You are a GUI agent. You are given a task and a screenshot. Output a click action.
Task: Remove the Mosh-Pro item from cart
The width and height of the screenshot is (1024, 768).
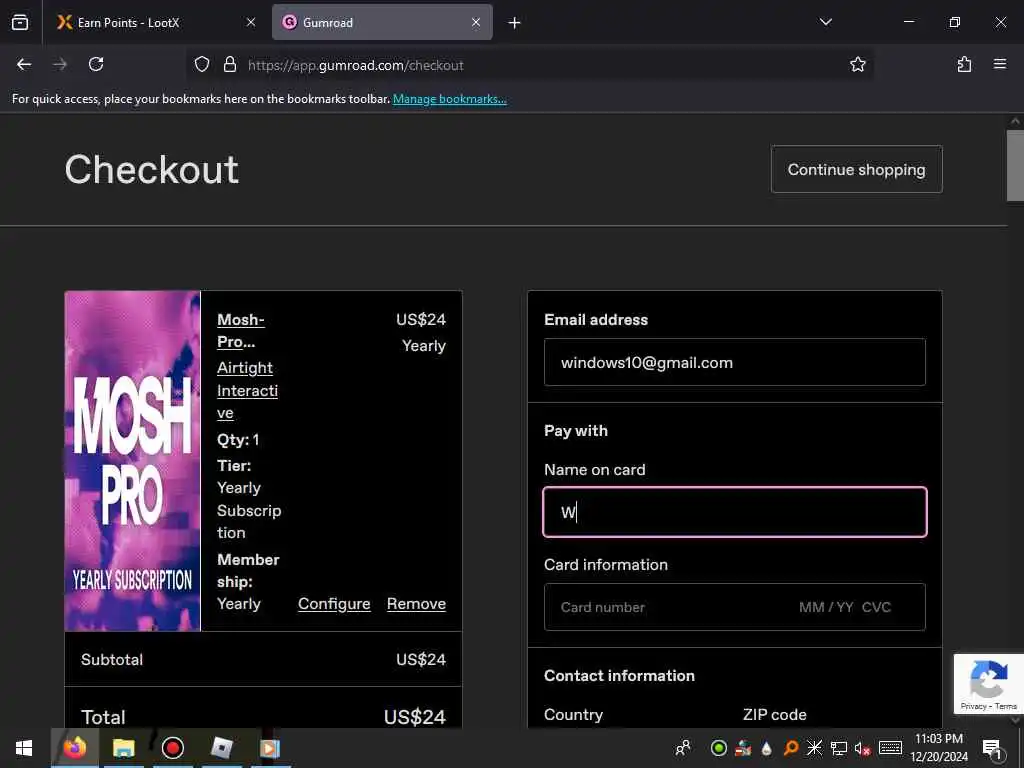coord(416,604)
